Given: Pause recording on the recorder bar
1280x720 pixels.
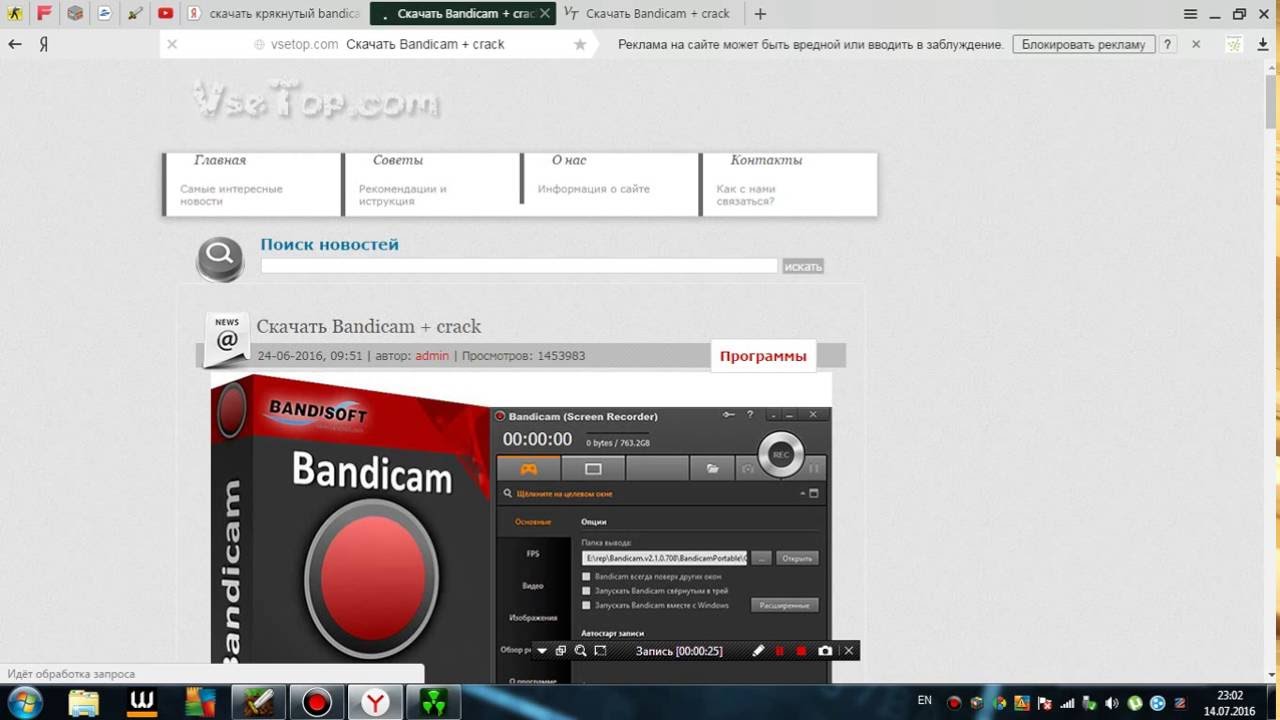Looking at the screenshot, I should (x=780, y=651).
